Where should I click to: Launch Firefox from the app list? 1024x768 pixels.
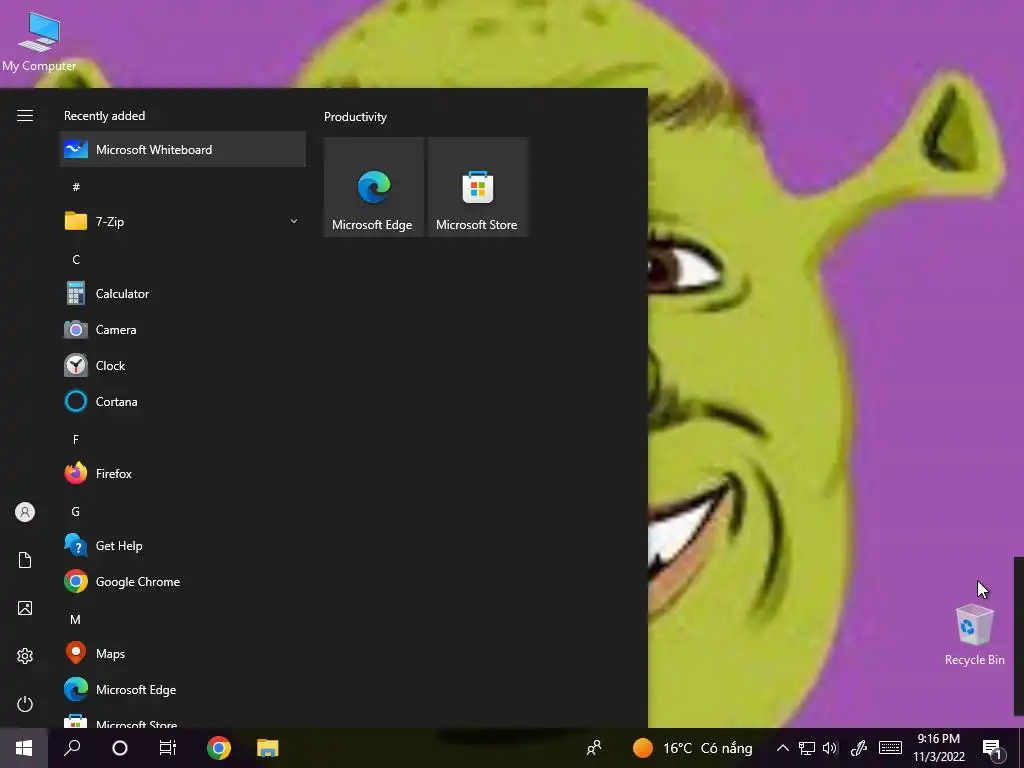pyautogui.click(x=183, y=473)
